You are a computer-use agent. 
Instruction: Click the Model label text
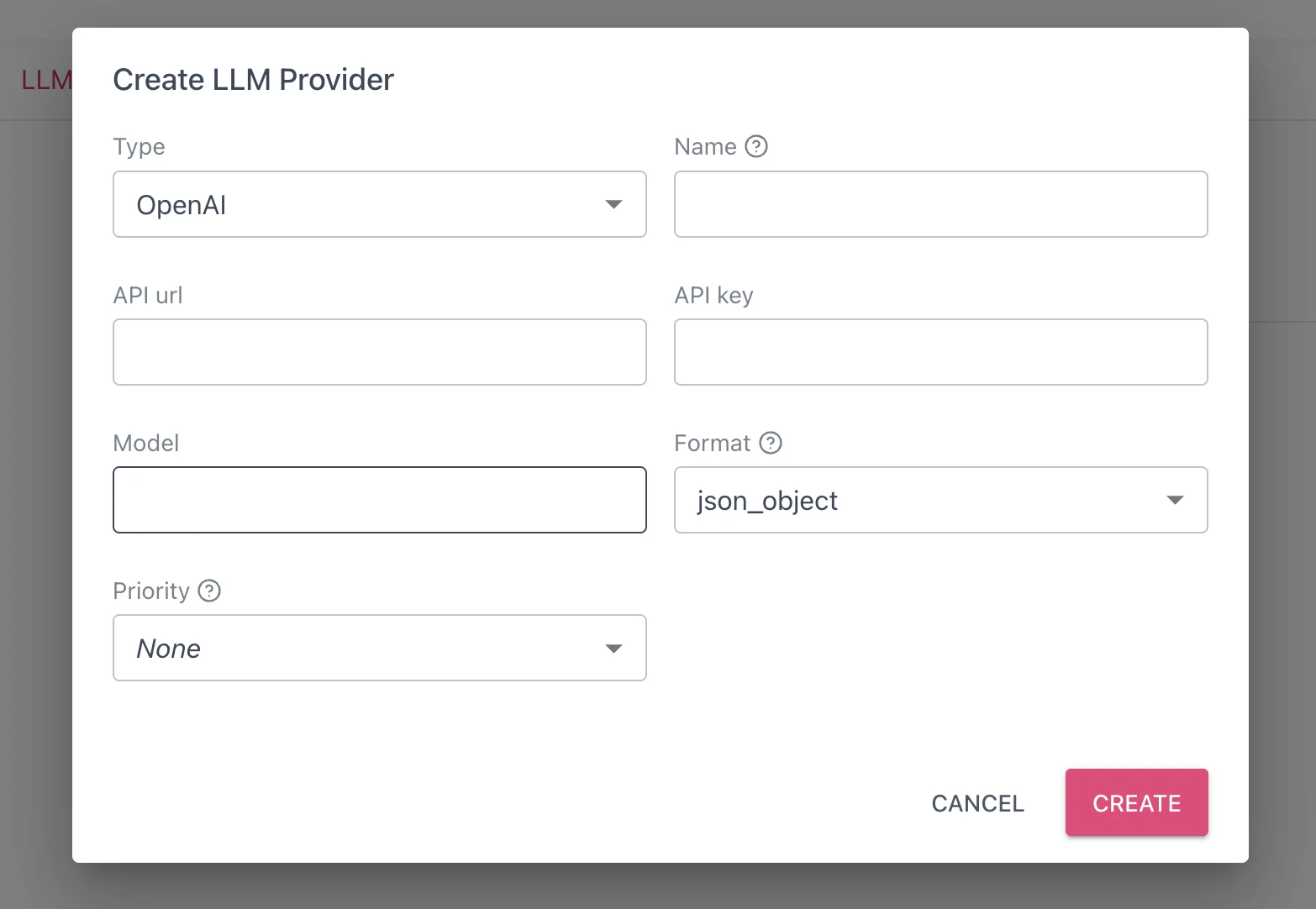click(146, 444)
